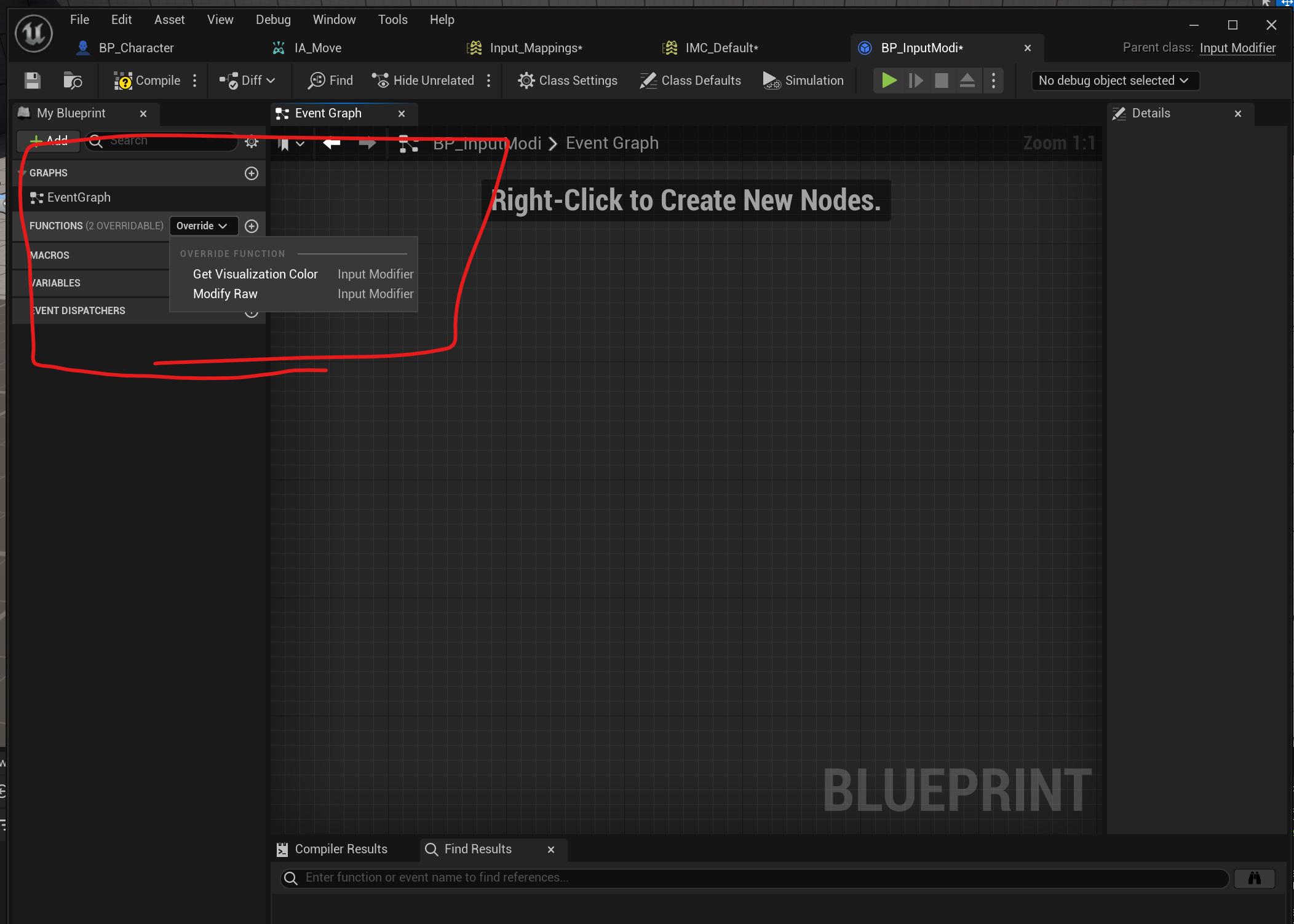Open the Find tool
Image resolution: width=1294 pixels, height=924 pixels.
[331, 81]
